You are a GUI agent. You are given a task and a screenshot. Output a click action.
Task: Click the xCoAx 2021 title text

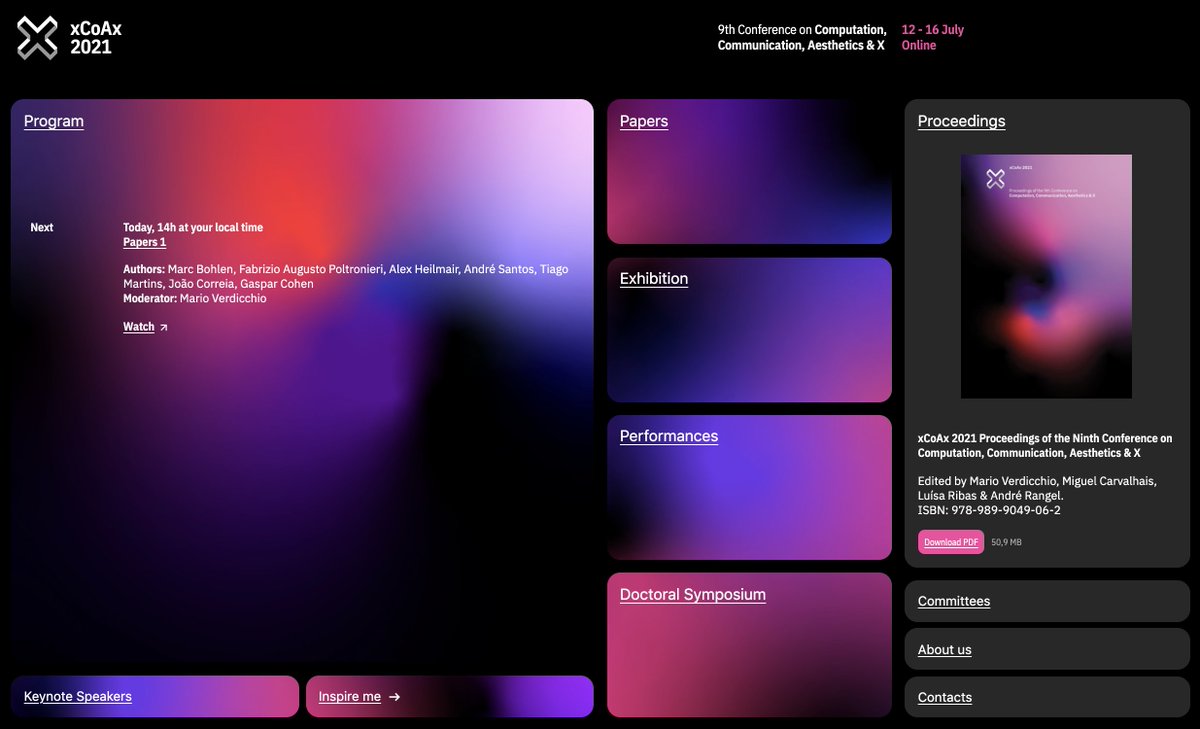pos(96,38)
